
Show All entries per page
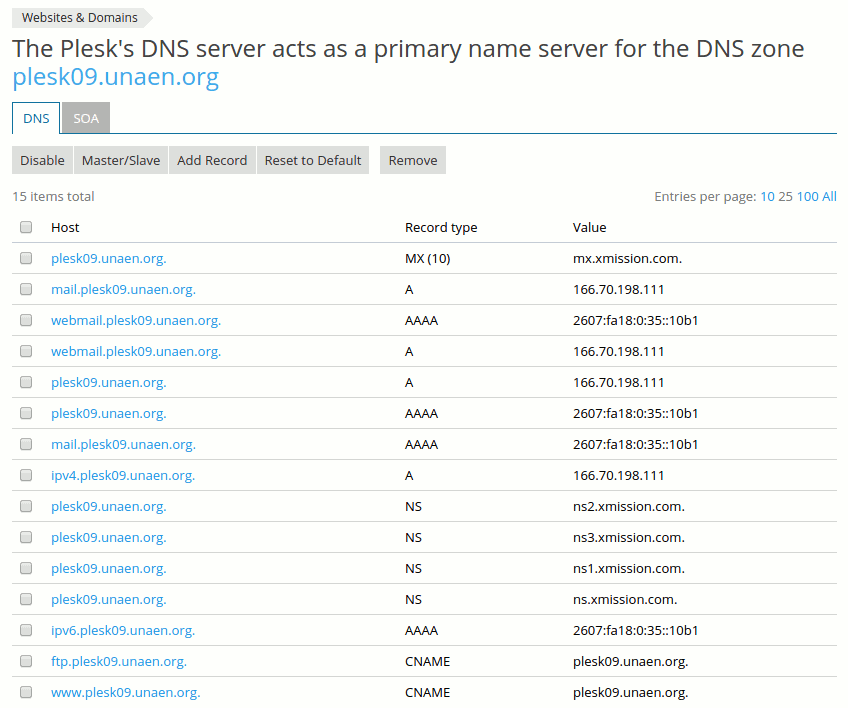click(829, 196)
